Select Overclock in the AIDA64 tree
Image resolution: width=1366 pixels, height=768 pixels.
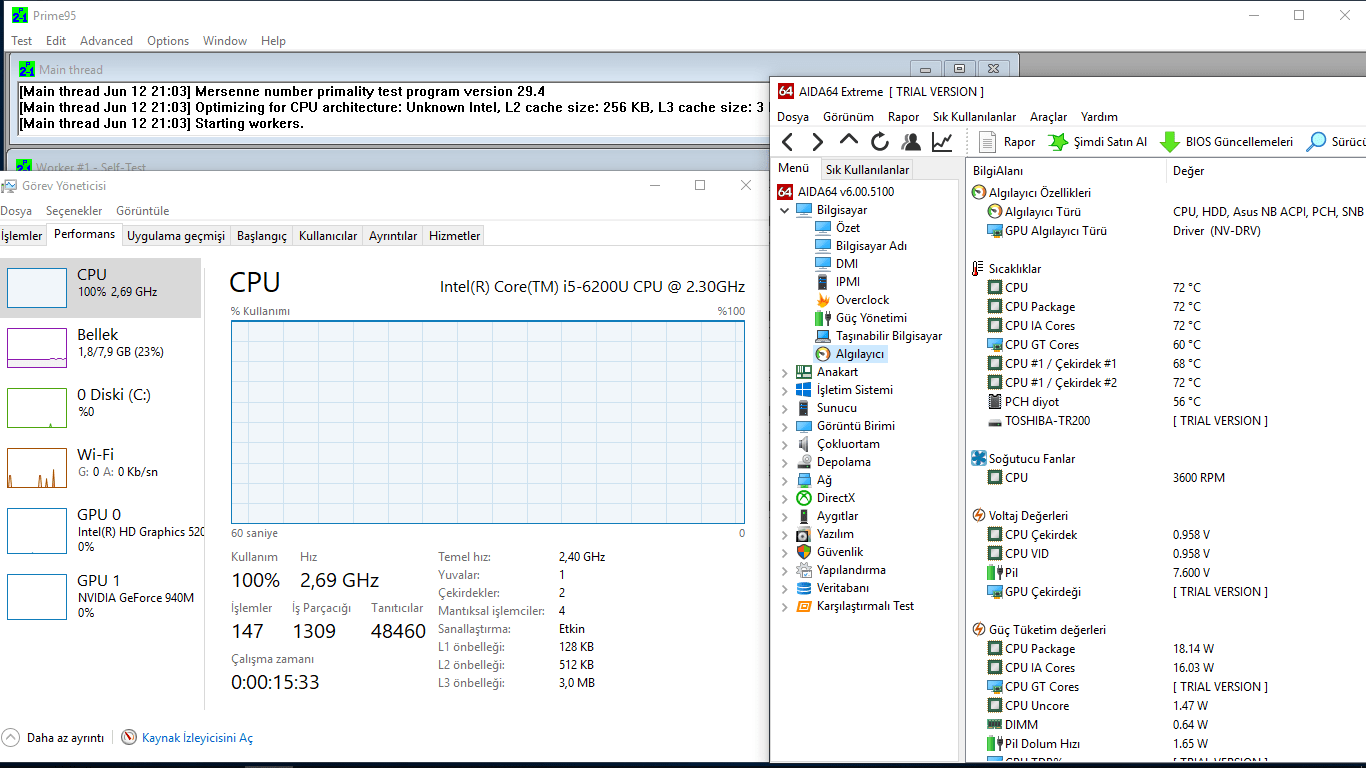click(862, 300)
